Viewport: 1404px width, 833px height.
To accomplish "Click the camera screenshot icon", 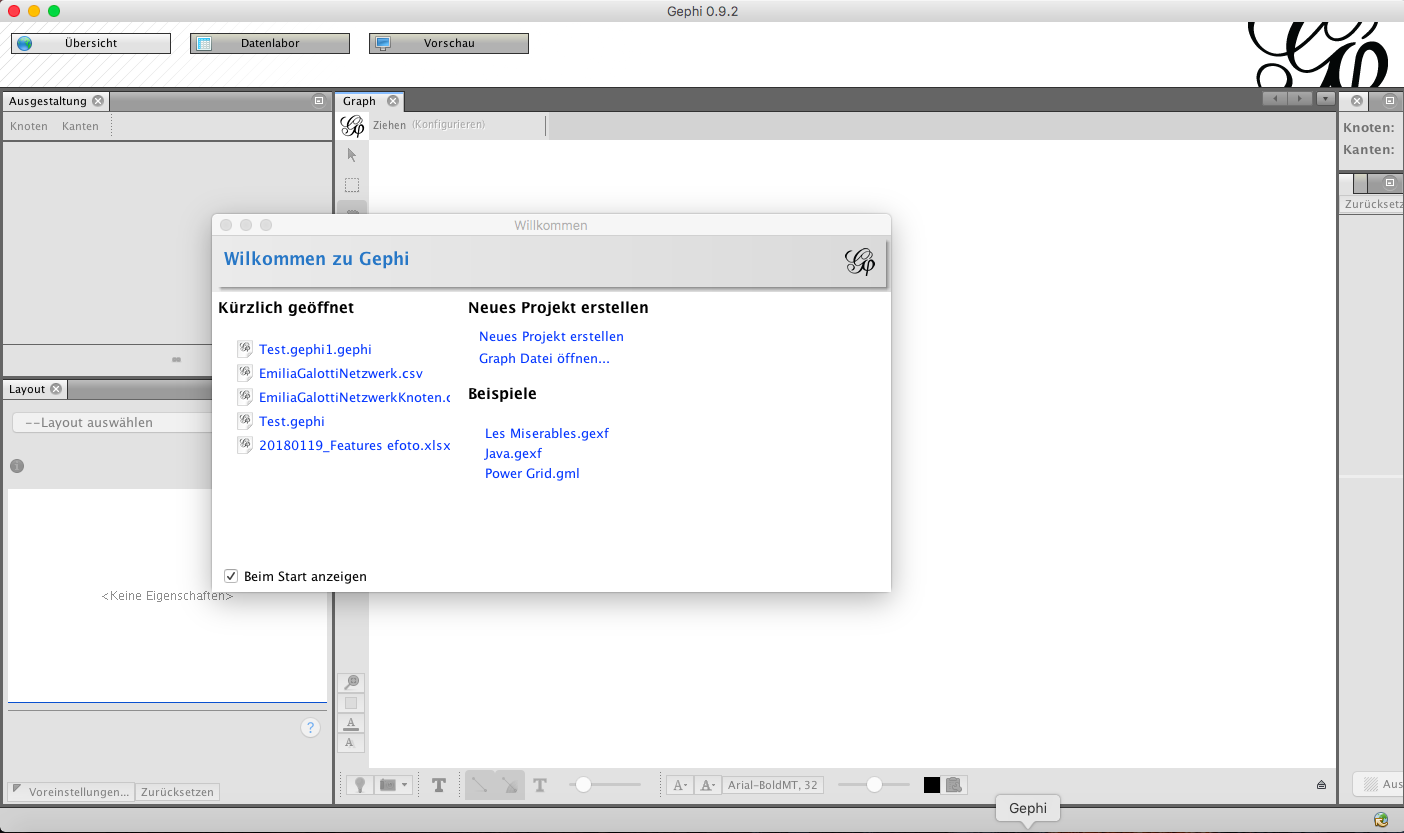I will pos(387,785).
